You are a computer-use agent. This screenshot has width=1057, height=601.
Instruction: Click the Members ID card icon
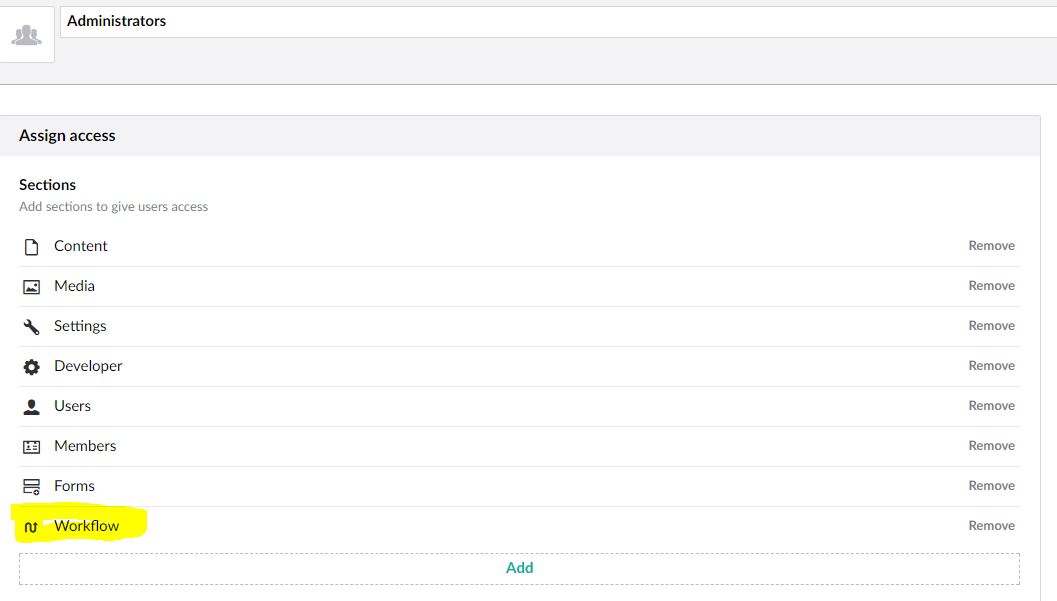coord(31,447)
